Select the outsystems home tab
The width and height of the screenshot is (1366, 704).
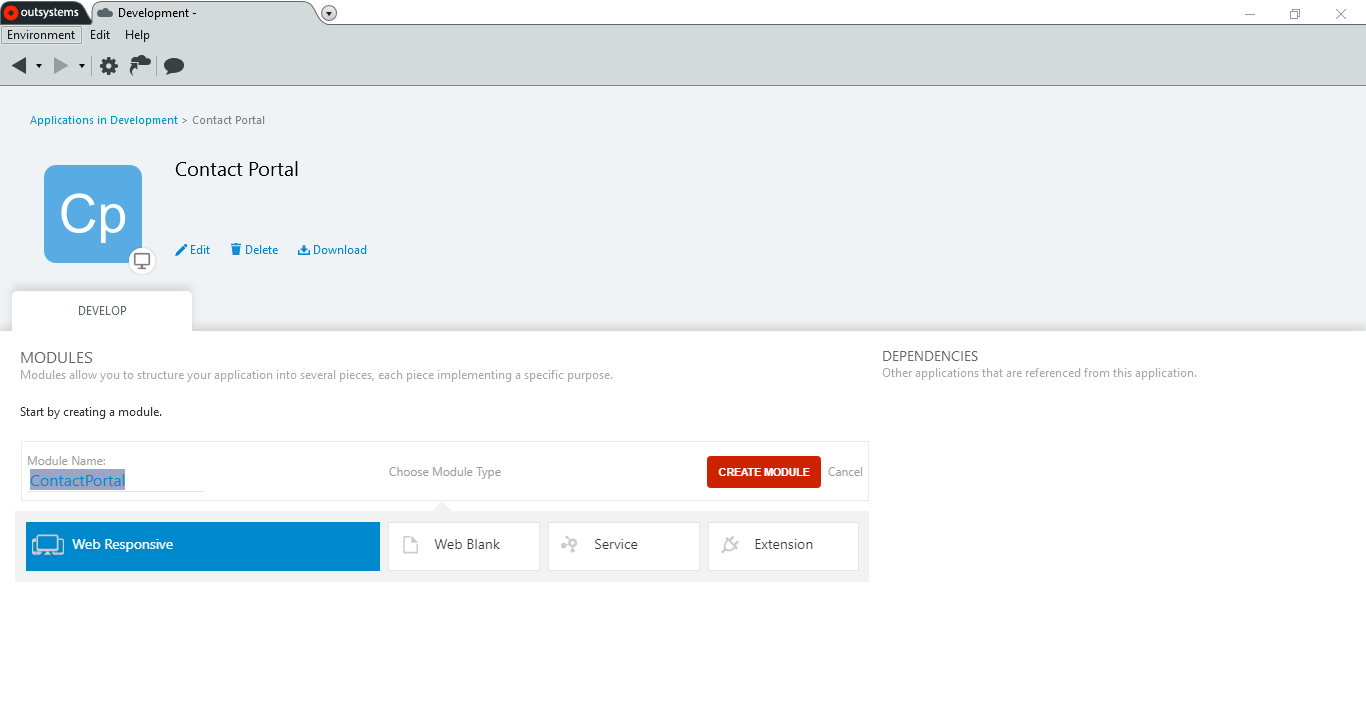[x=43, y=13]
